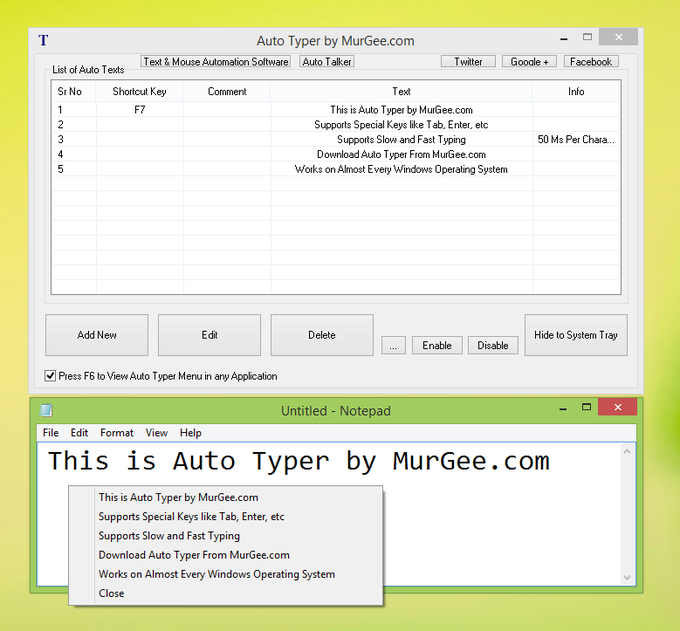Toggle Press F6 to View Menu checkbox
The height and width of the screenshot is (631, 680).
pos(51,376)
